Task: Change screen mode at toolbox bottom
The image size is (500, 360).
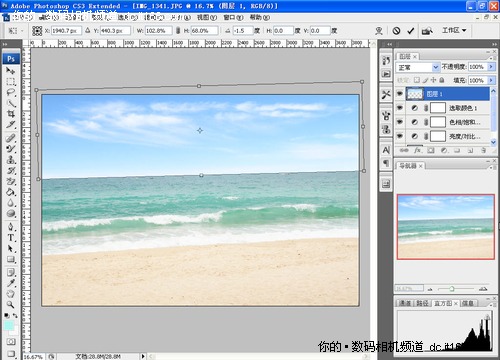Action: tap(11, 353)
